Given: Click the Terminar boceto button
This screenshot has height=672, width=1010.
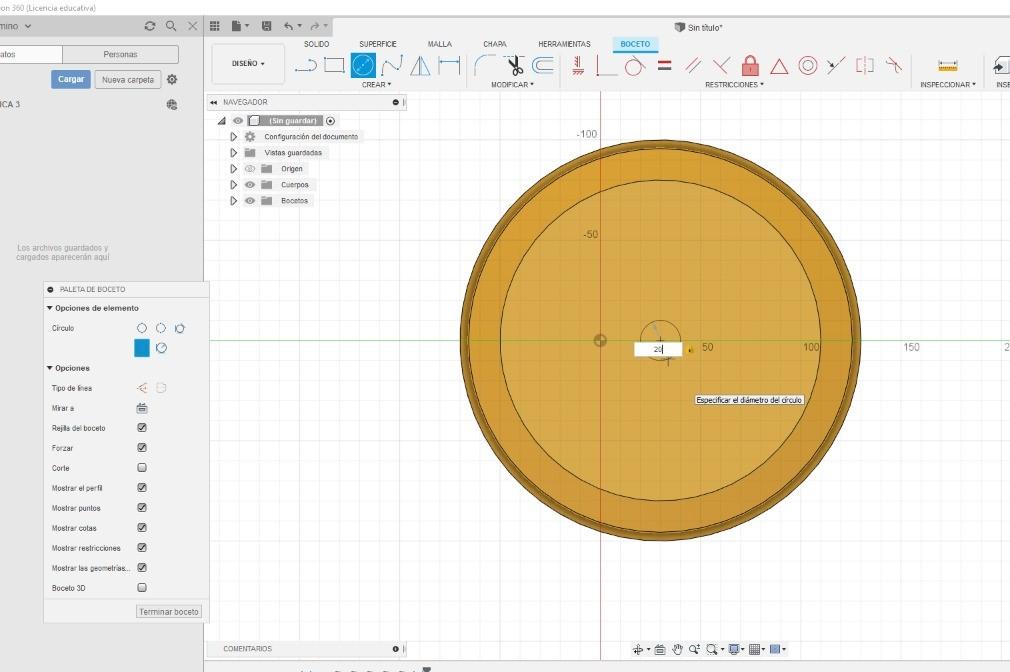Looking at the screenshot, I should 169,611.
